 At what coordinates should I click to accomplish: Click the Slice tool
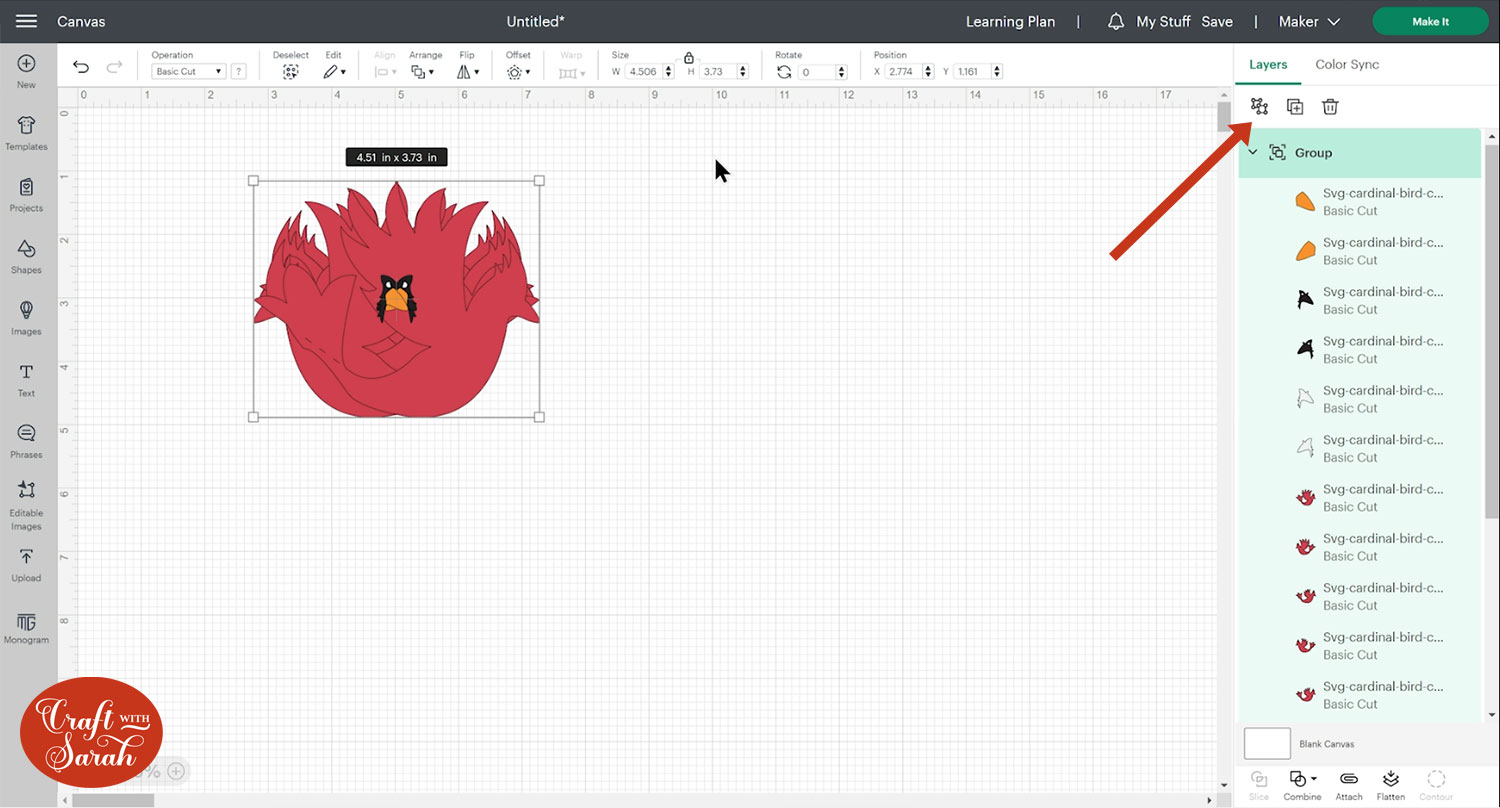click(1259, 784)
